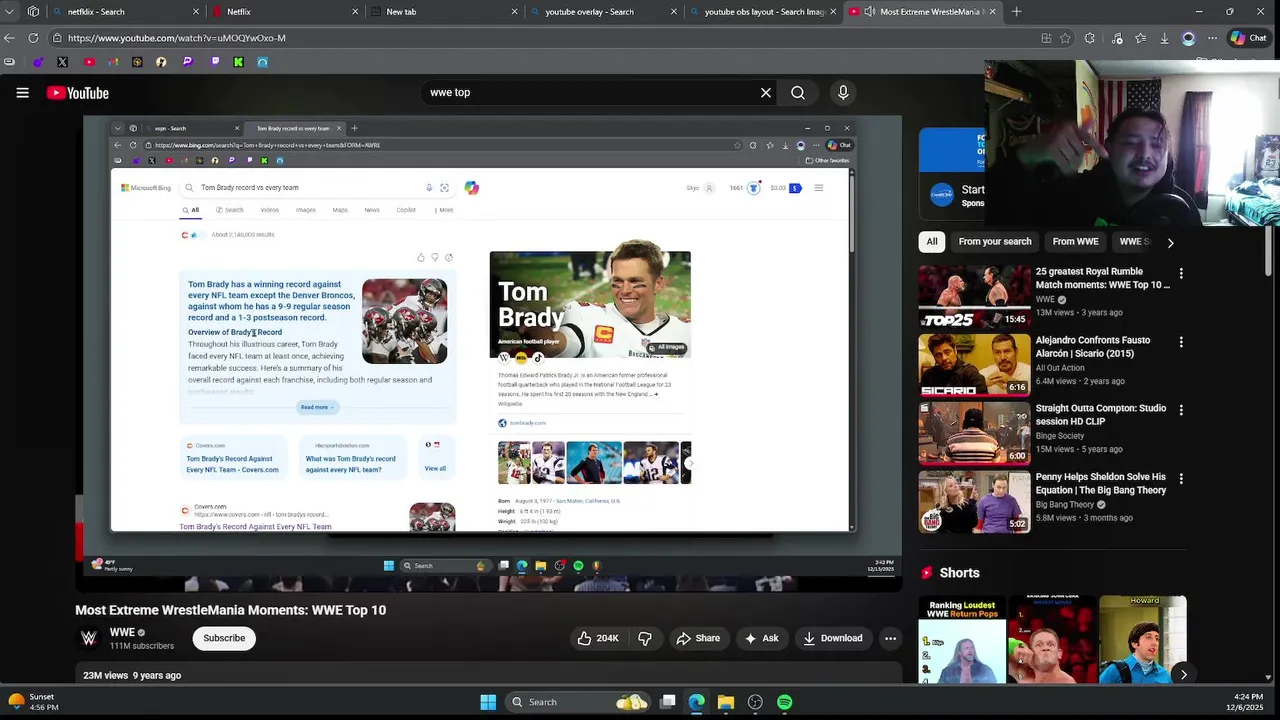Open Copilot Chat in the browser toolbar
1280x720 pixels.
1248,38
